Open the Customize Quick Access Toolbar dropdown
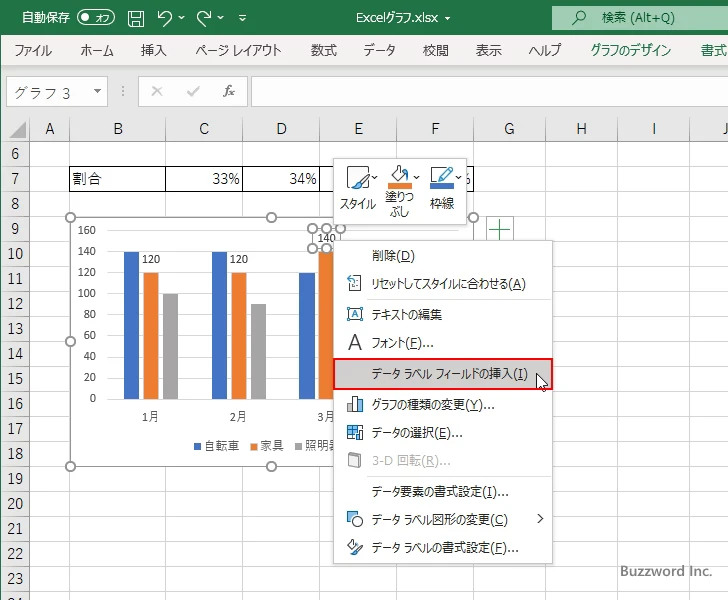Image resolution: width=728 pixels, height=600 pixels. pos(242,18)
